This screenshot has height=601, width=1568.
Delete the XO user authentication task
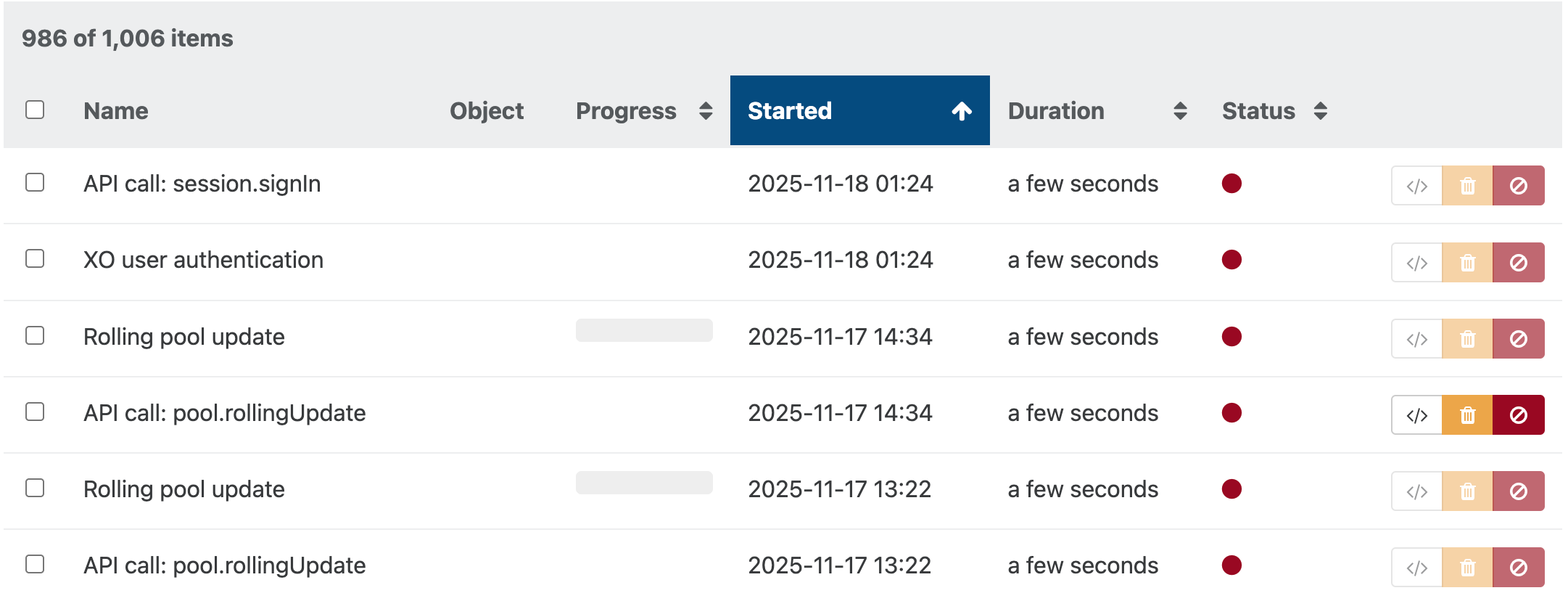tap(1467, 262)
